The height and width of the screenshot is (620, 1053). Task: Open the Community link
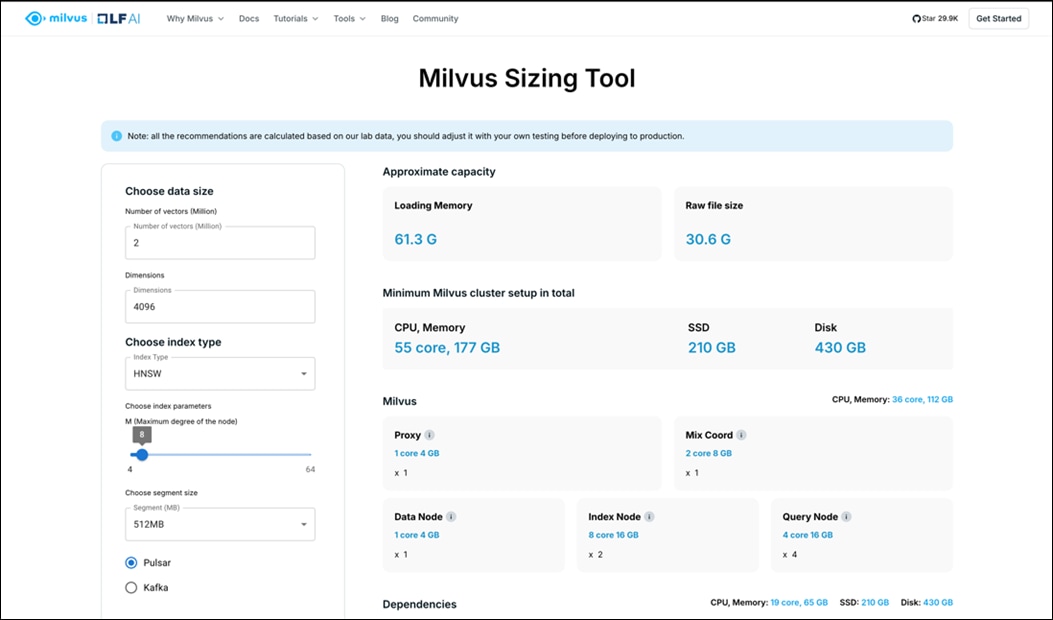[435, 17]
